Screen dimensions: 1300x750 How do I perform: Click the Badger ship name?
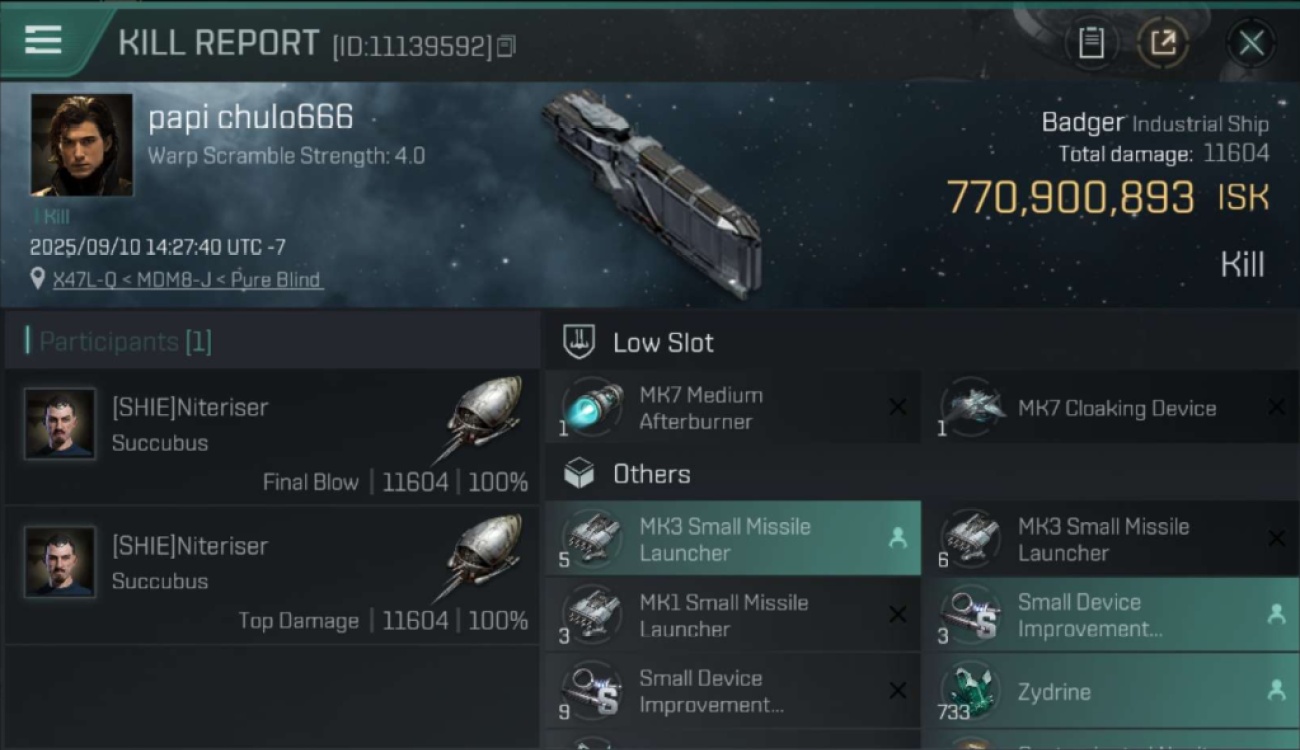(x=1083, y=123)
